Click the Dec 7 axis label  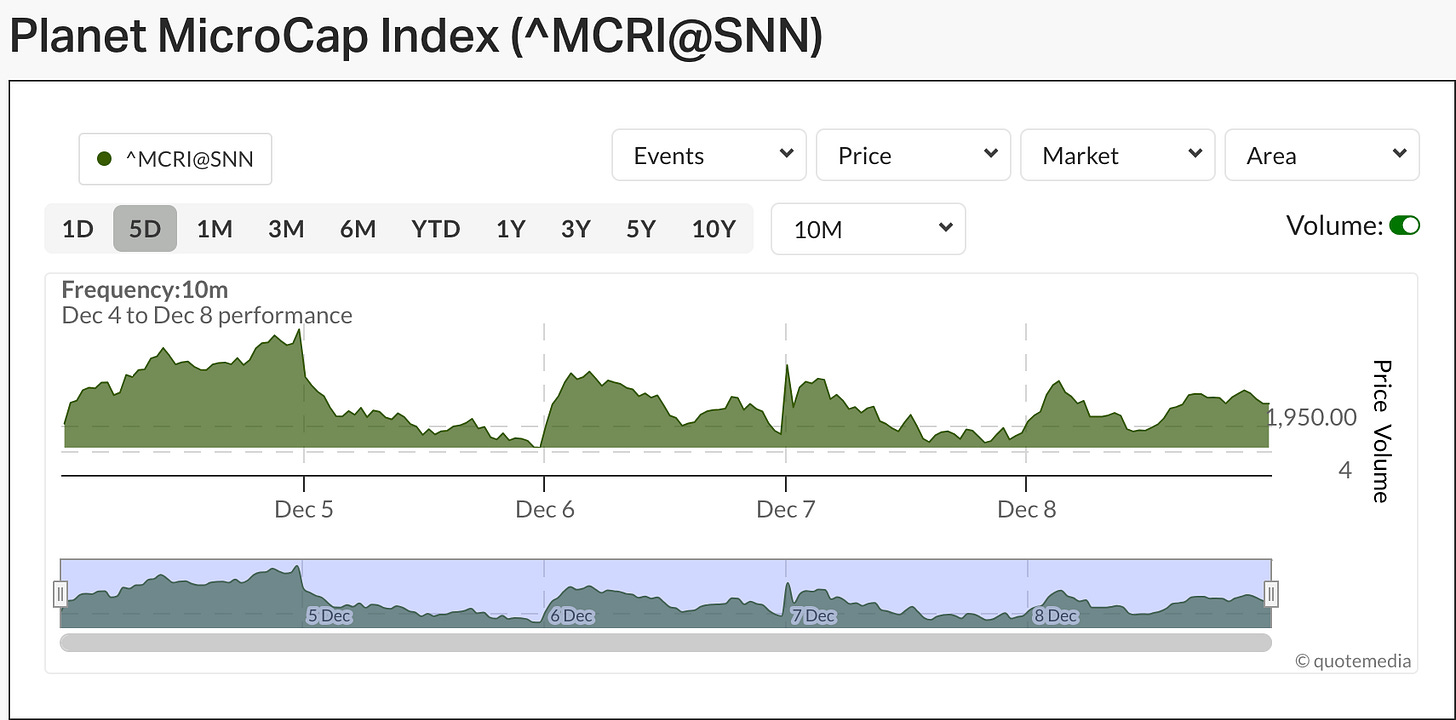pyautogui.click(x=786, y=509)
